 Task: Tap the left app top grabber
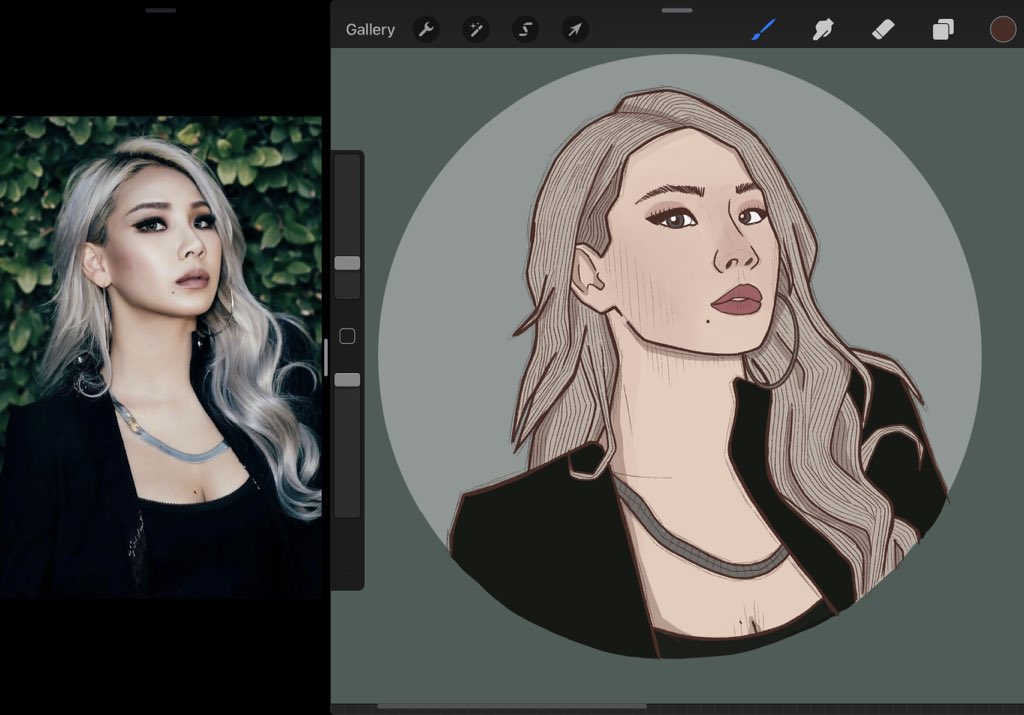pos(161,10)
